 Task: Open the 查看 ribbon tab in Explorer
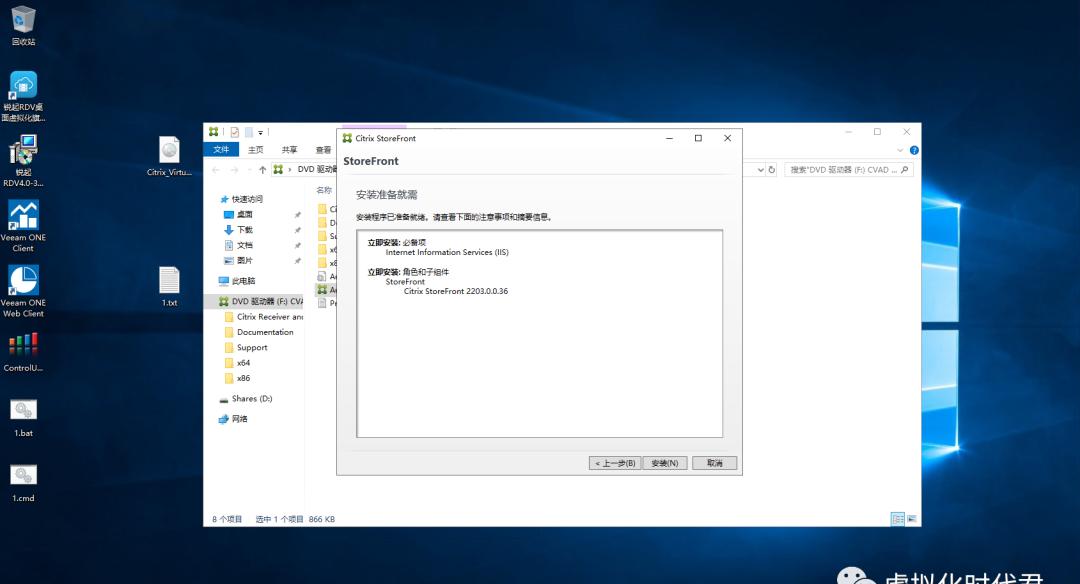pos(323,149)
